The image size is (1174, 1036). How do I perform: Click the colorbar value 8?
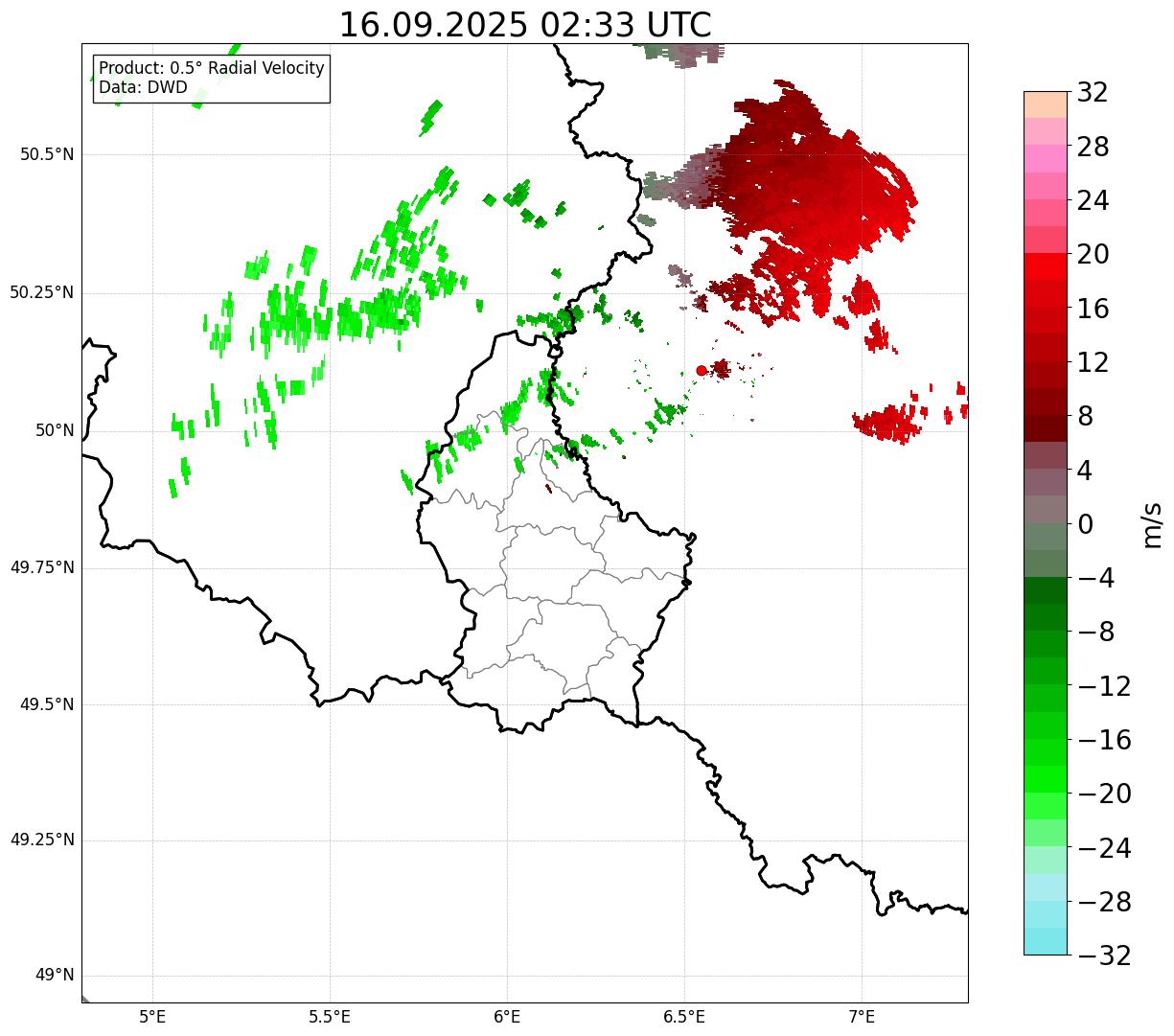(x=1085, y=417)
